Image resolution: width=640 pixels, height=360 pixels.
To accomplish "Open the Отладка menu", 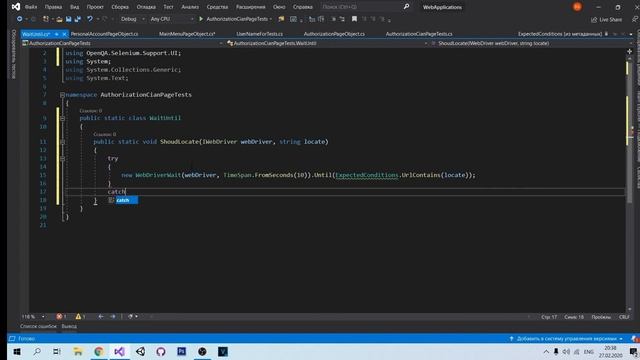I will [146, 7].
